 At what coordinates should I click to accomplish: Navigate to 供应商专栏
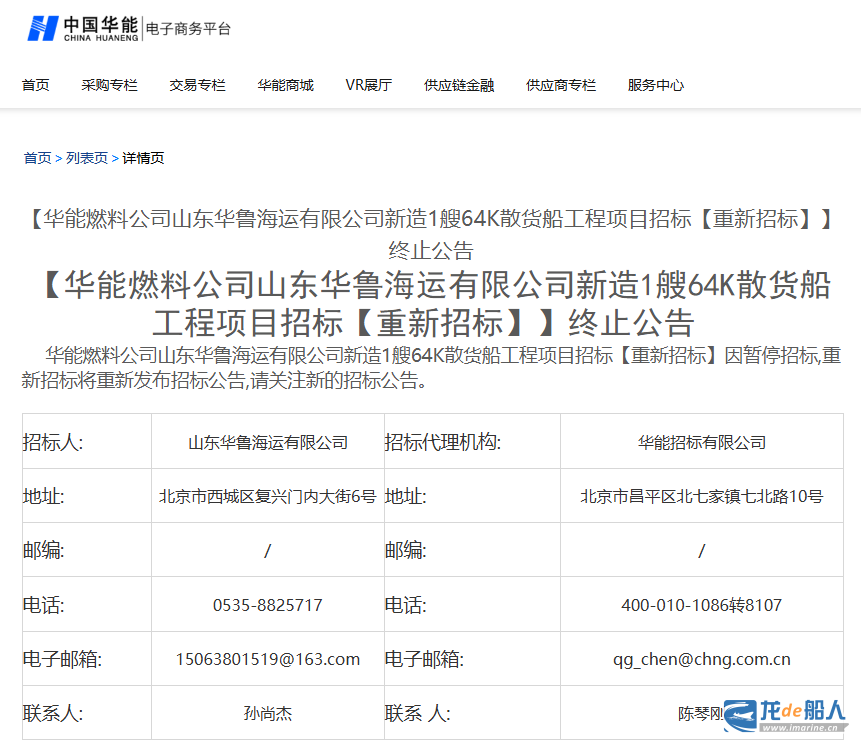(561, 85)
